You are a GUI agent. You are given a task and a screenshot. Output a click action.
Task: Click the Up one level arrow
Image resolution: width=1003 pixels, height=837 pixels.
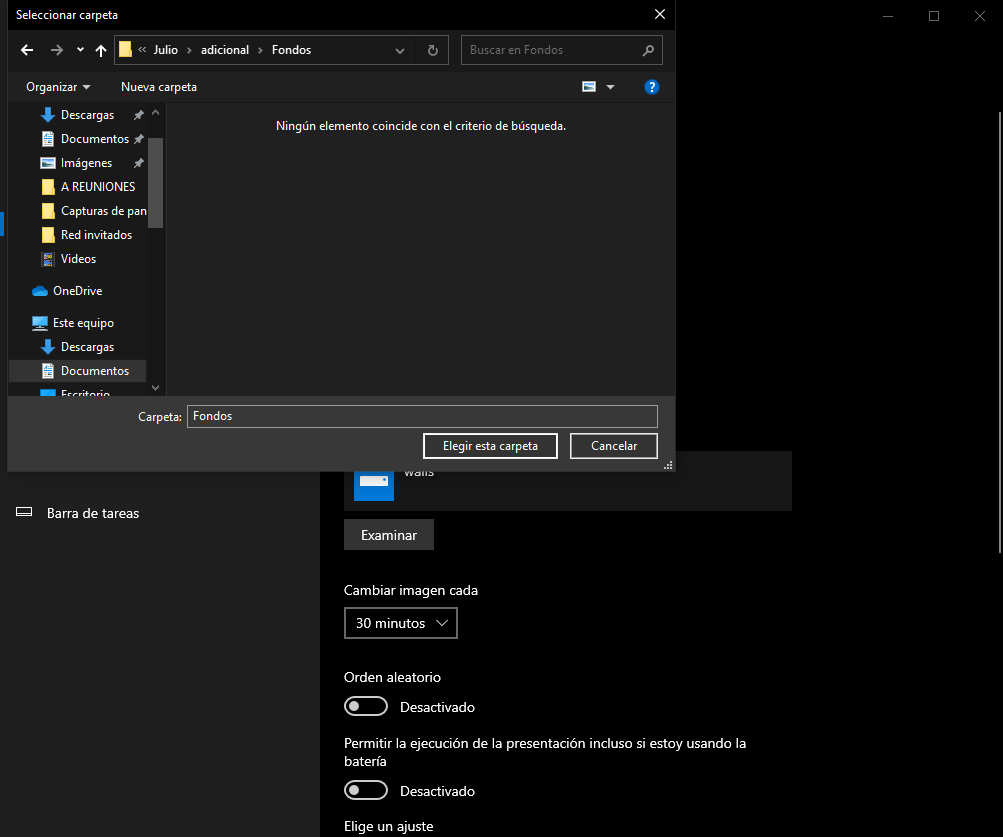click(x=101, y=50)
